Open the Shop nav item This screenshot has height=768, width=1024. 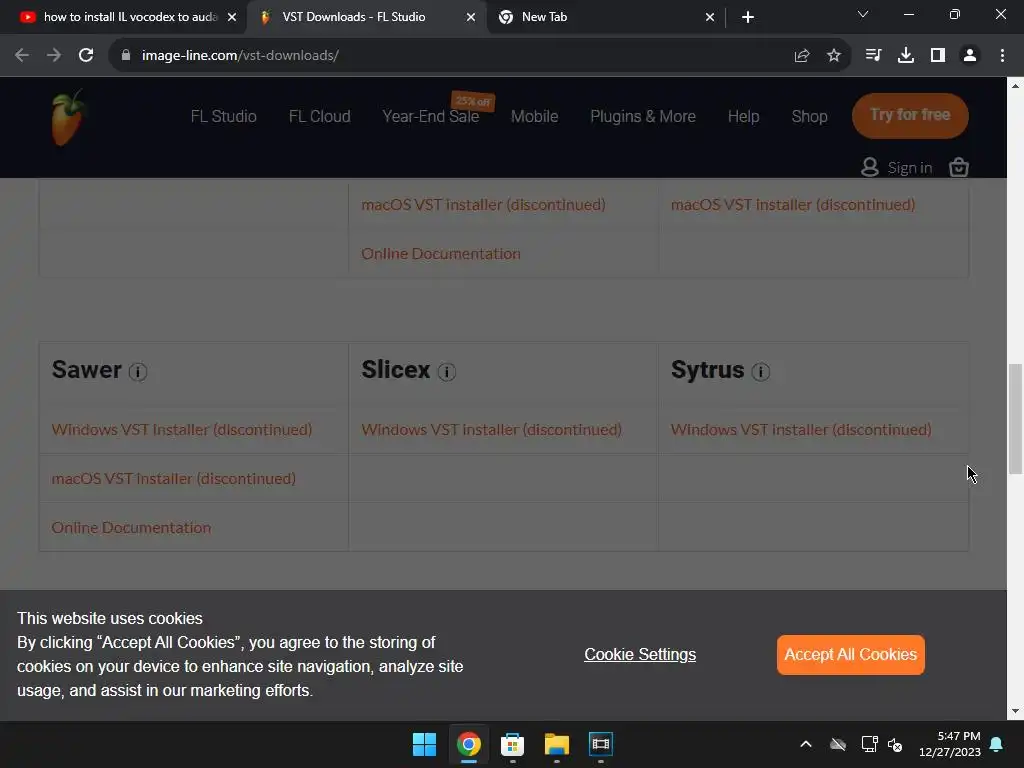pos(809,116)
